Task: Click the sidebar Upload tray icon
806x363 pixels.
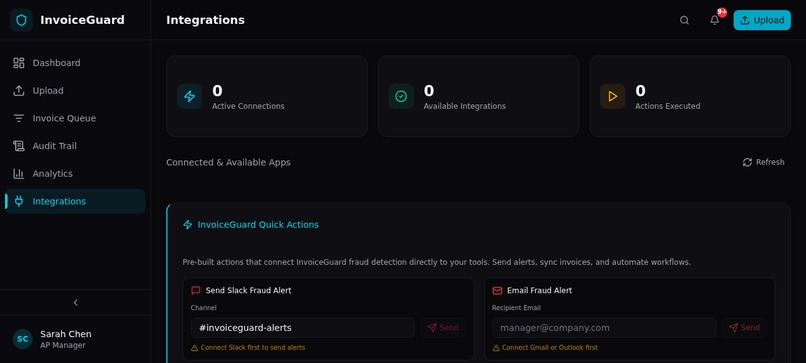Action: point(19,90)
